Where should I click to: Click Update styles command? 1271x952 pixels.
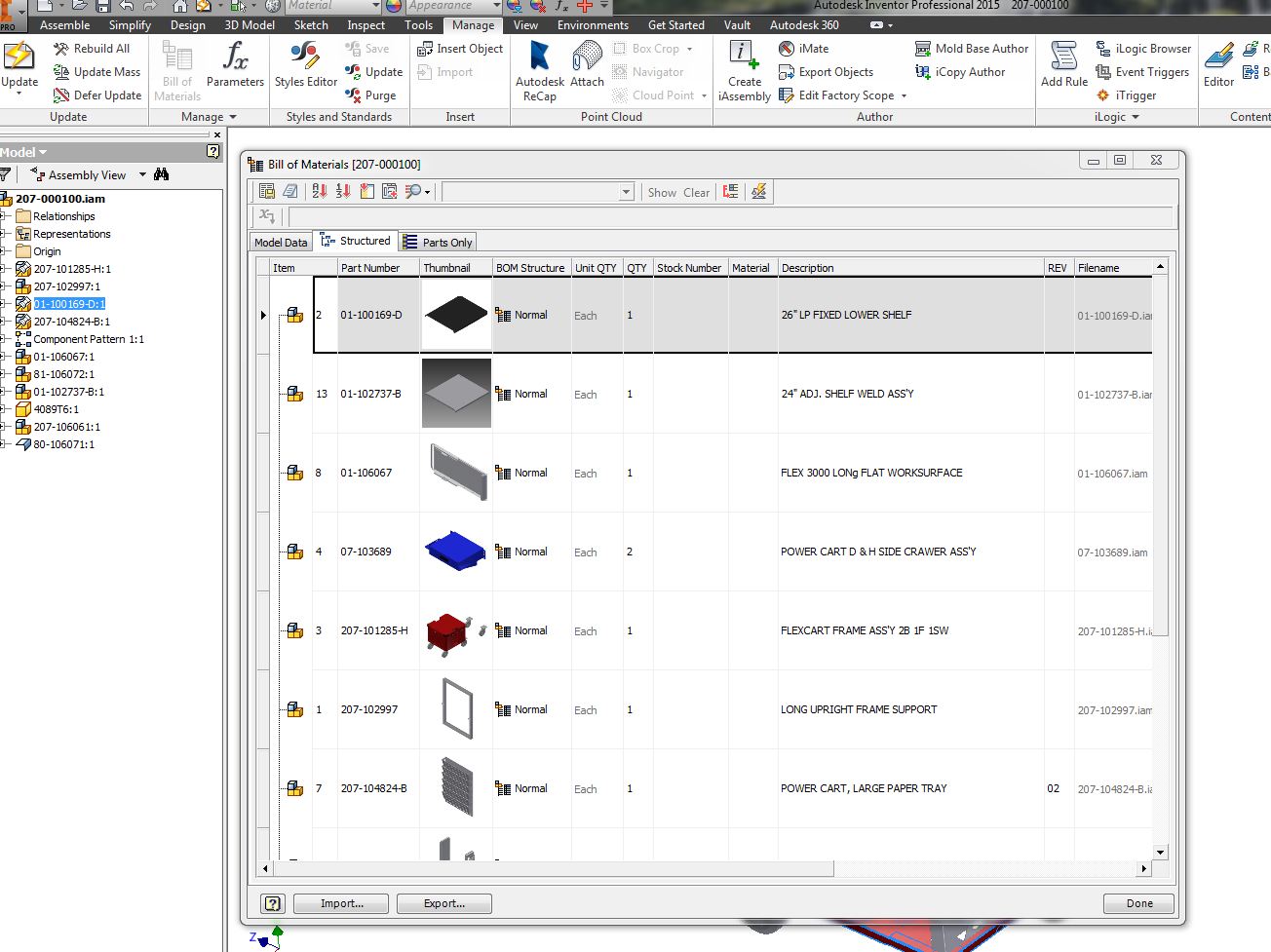373,72
